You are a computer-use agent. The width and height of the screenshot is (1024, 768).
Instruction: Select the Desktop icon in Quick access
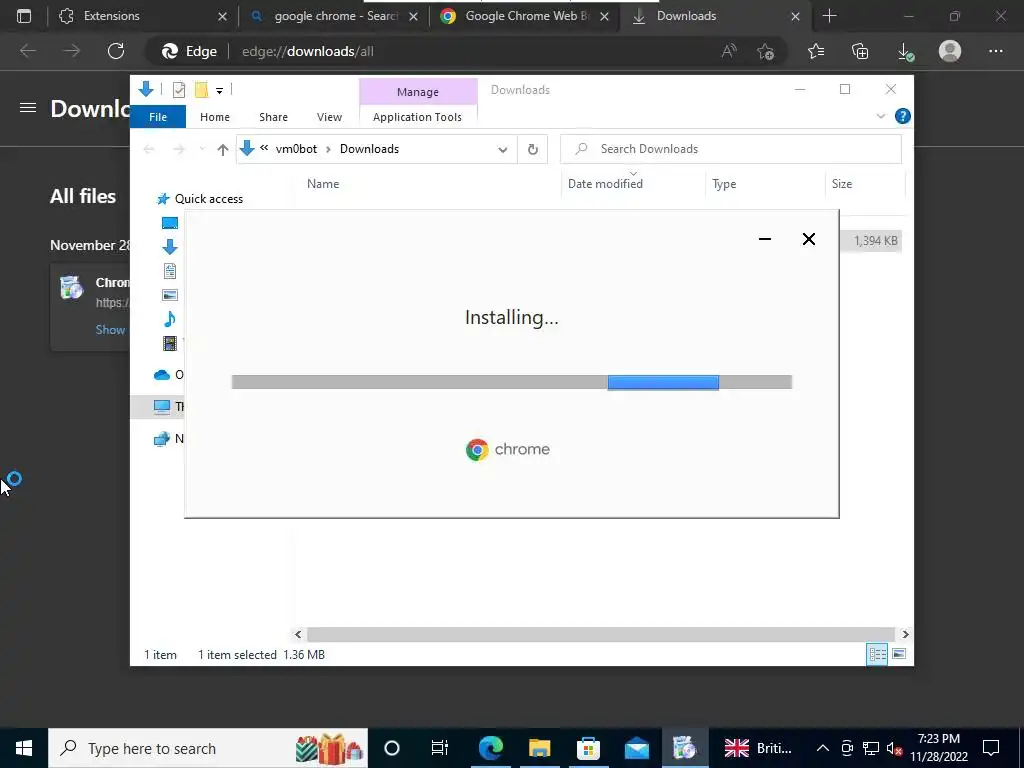point(170,223)
